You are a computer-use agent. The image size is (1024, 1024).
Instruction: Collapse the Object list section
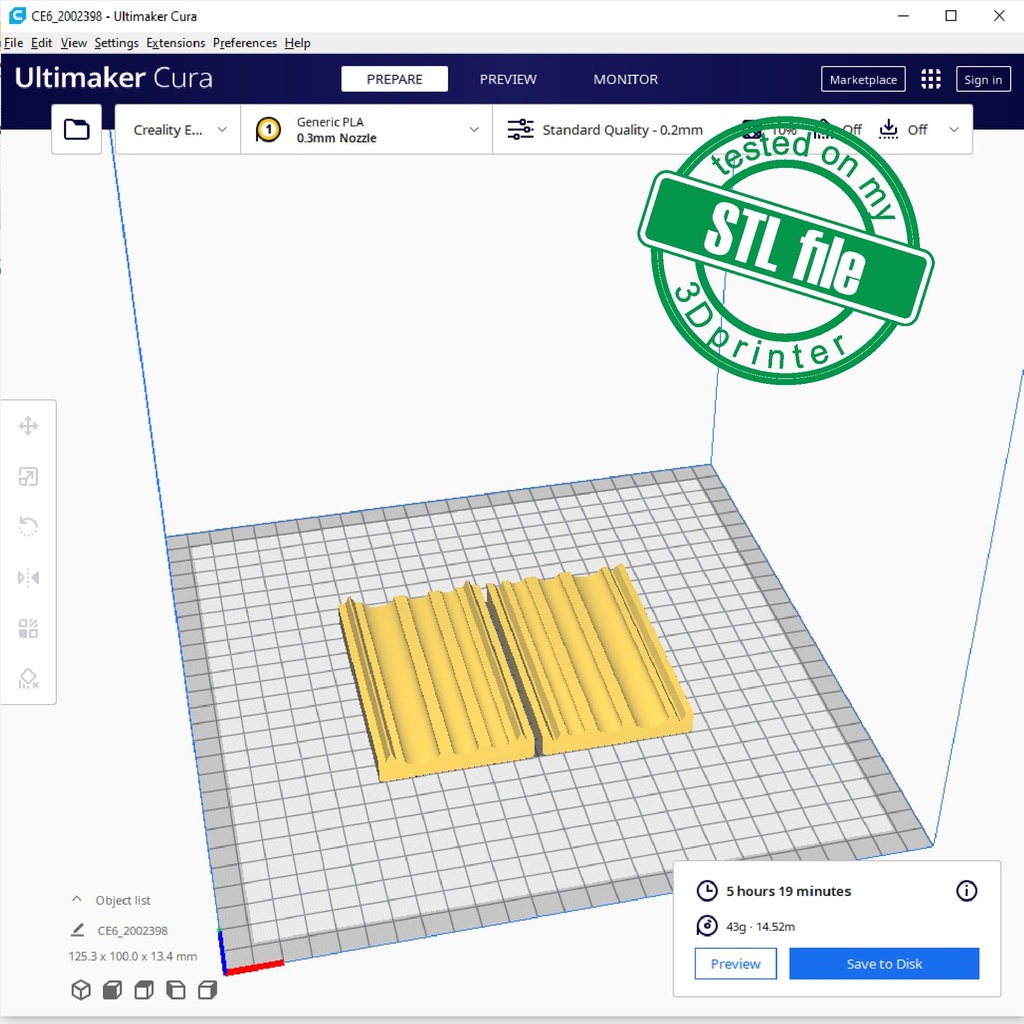pos(77,900)
